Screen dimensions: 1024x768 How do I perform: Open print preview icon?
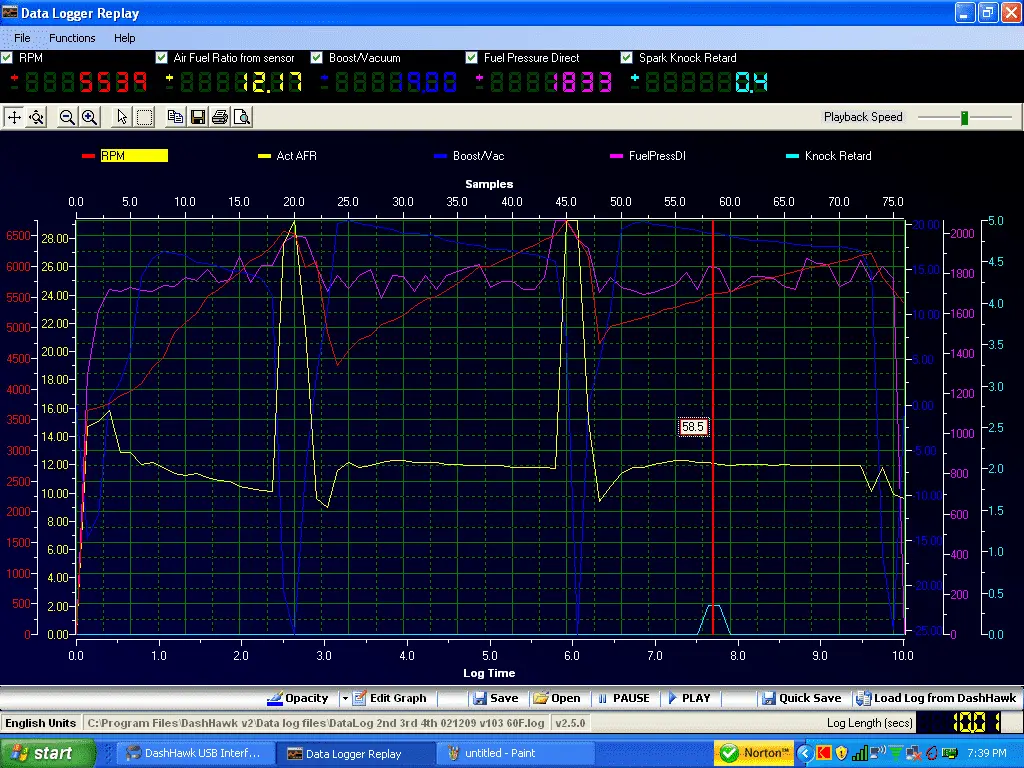pos(242,117)
